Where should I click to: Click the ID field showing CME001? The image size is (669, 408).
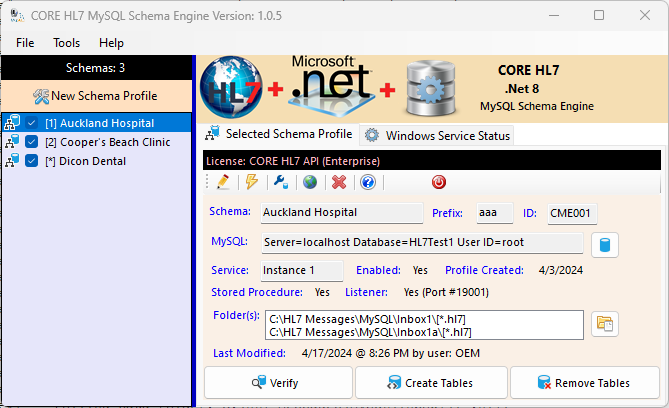572,213
